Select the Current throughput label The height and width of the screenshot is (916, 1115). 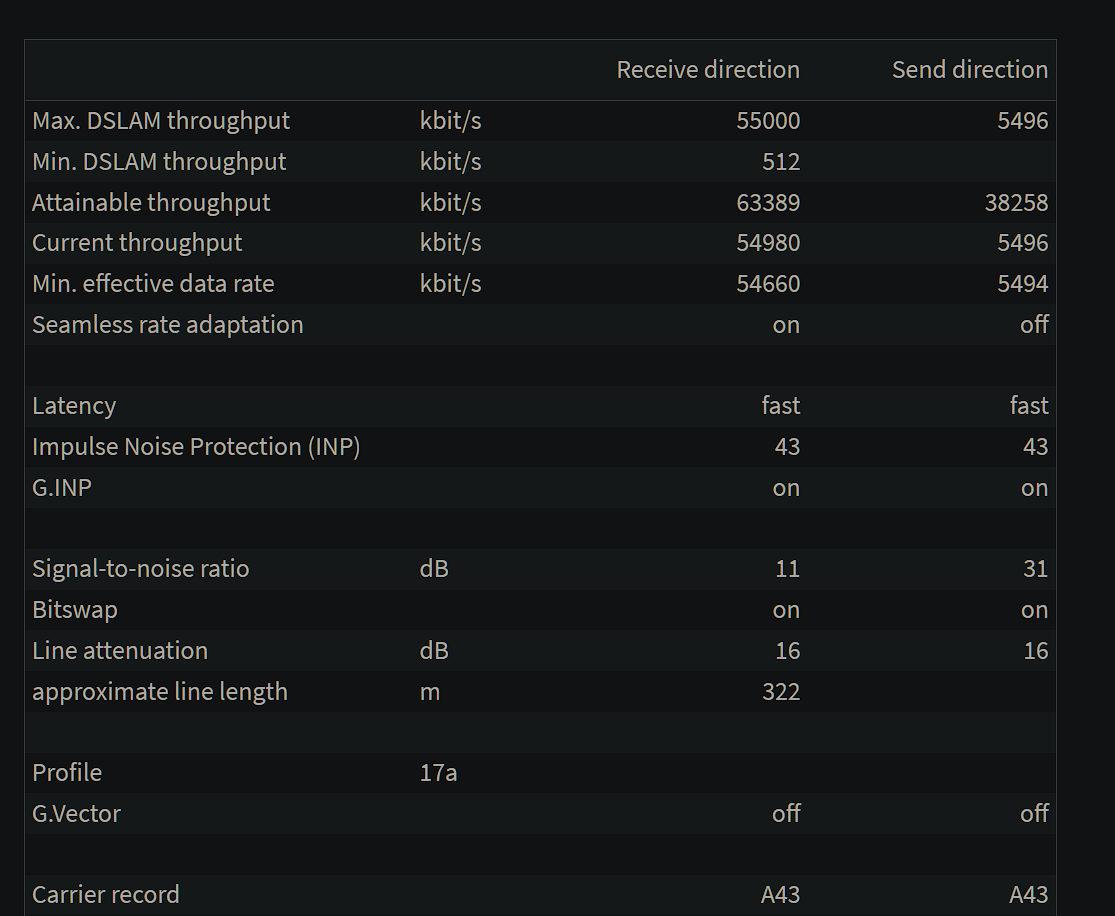pos(137,243)
